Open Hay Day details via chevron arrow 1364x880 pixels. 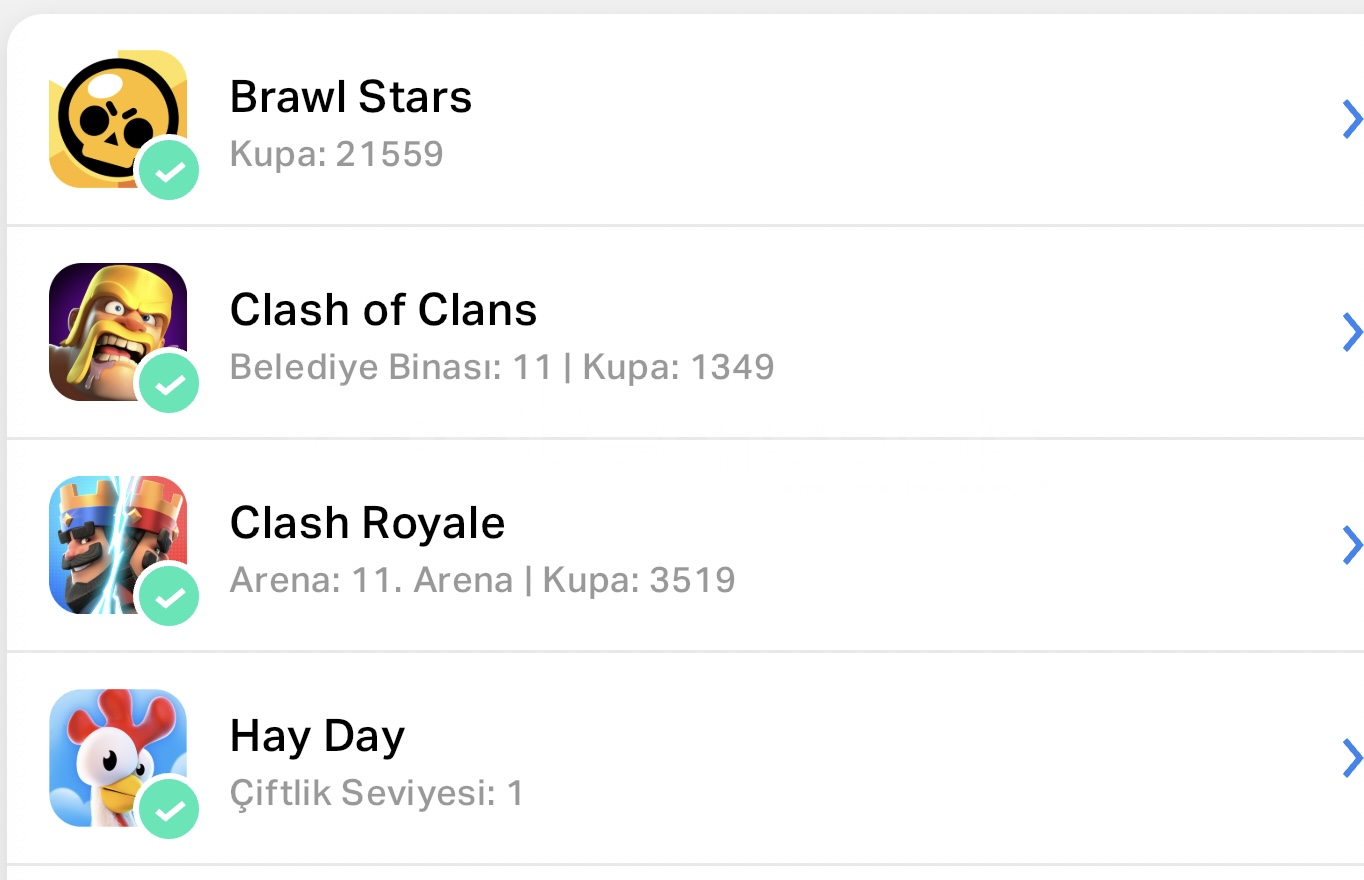[x=1351, y=758]
